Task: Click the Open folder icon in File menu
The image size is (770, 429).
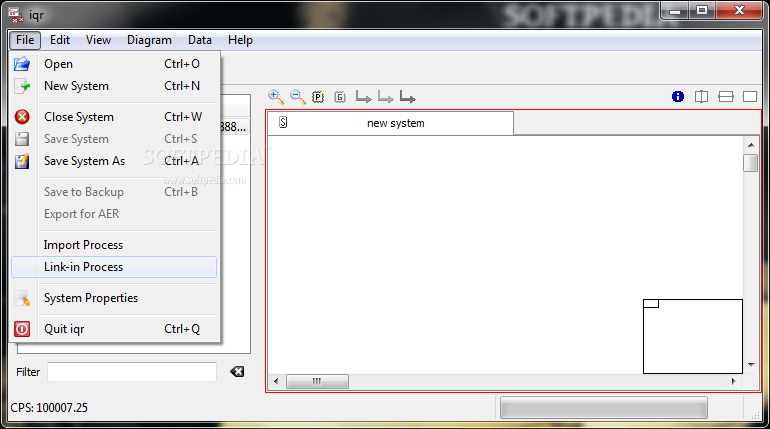Action: (22, 64)
